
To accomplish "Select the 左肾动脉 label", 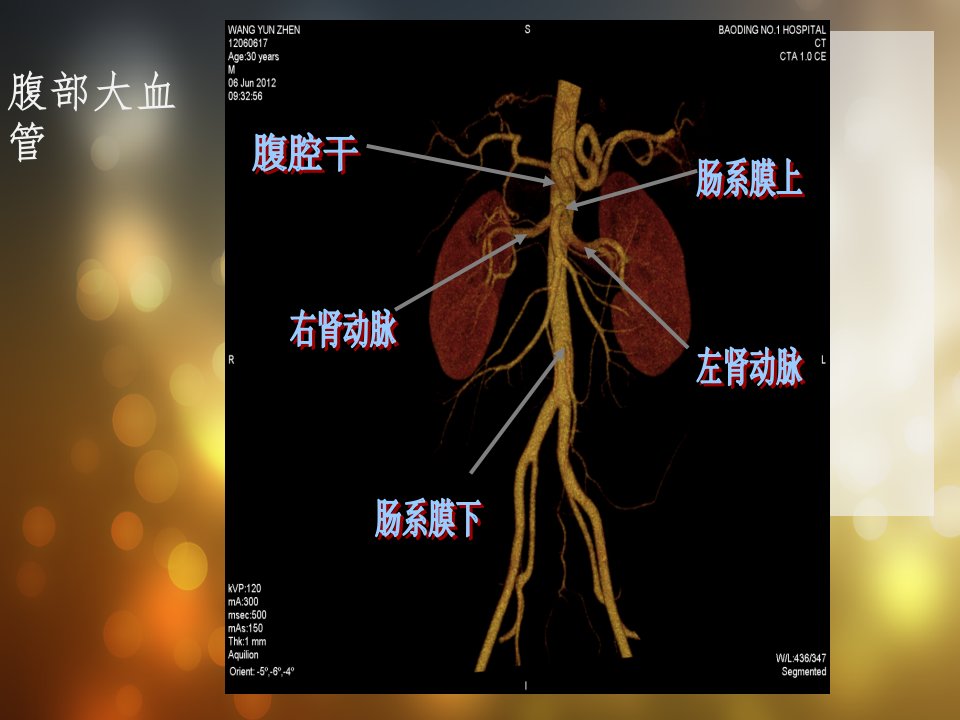I will coord(750,367).
